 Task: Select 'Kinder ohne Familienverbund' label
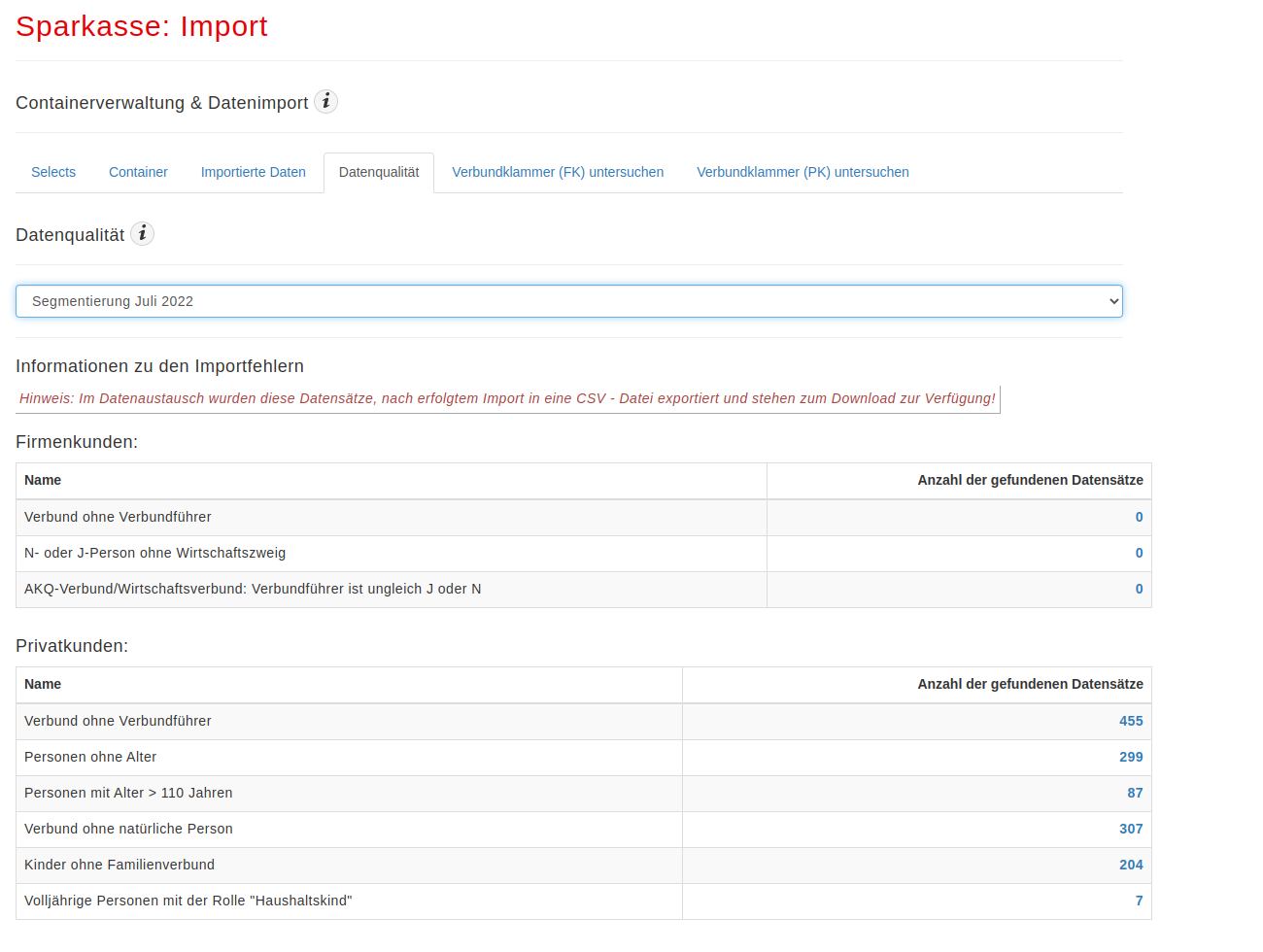click(119, 865)
